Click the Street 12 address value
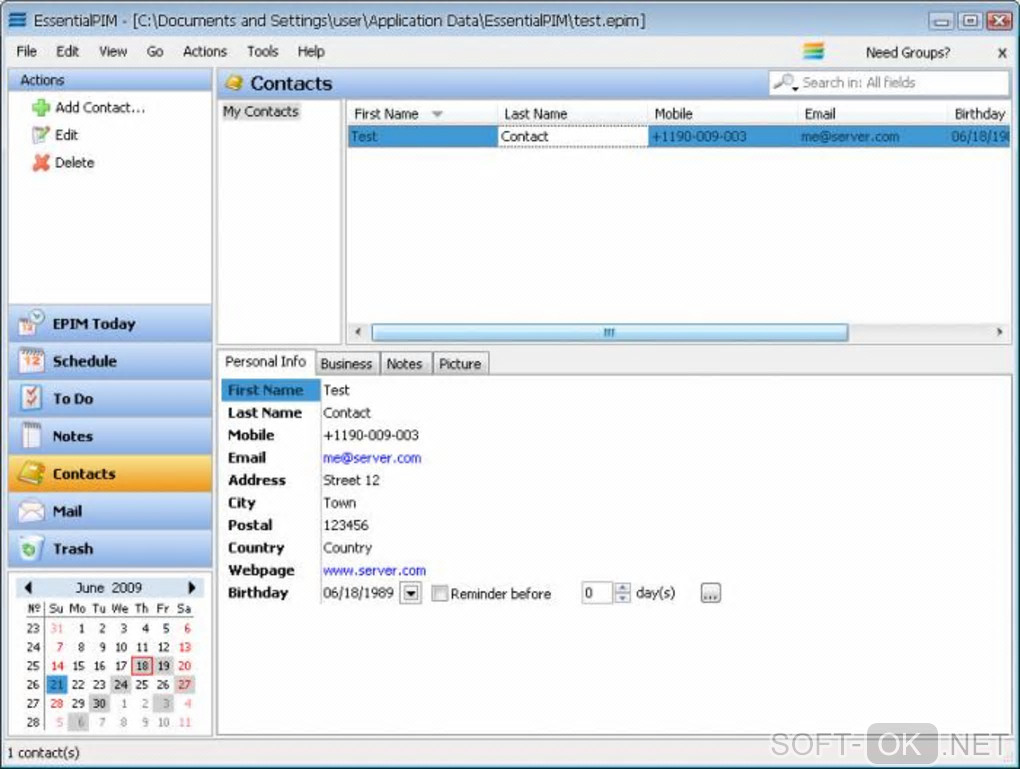This screenshot has width=1020, height=769. [351, 481]
